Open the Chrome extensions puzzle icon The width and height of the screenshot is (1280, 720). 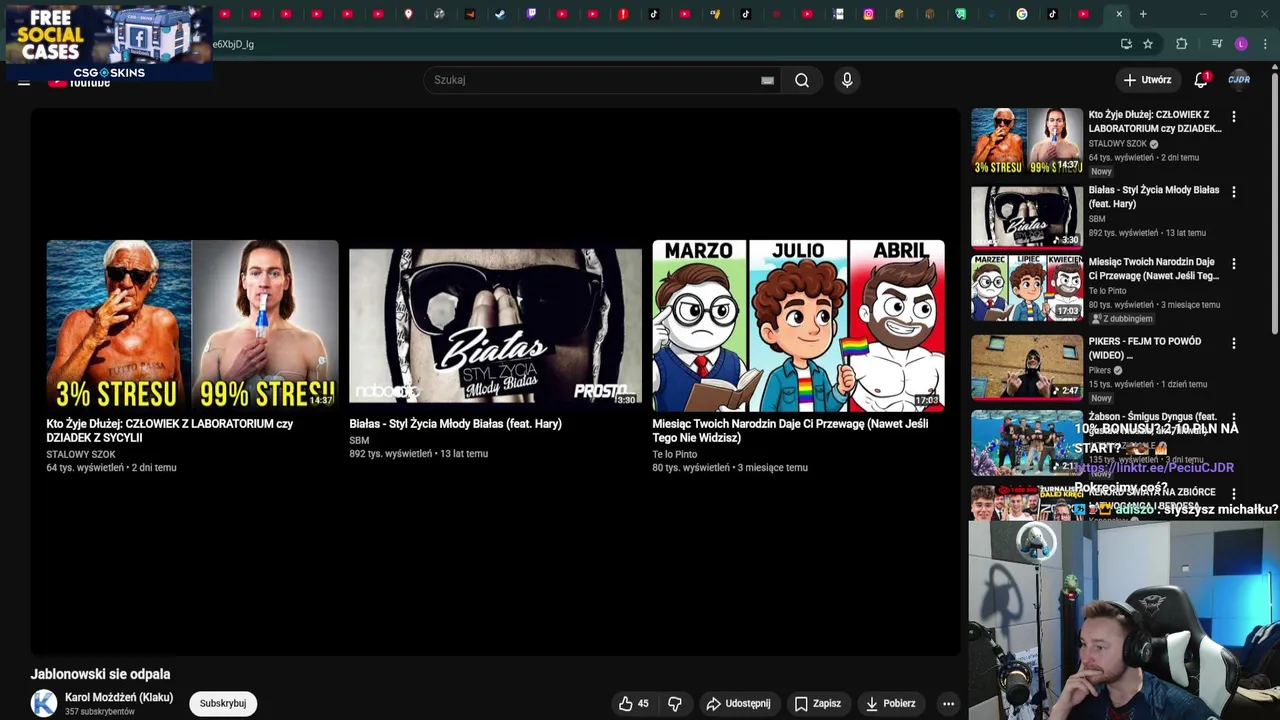click(x=1181, y=44)
